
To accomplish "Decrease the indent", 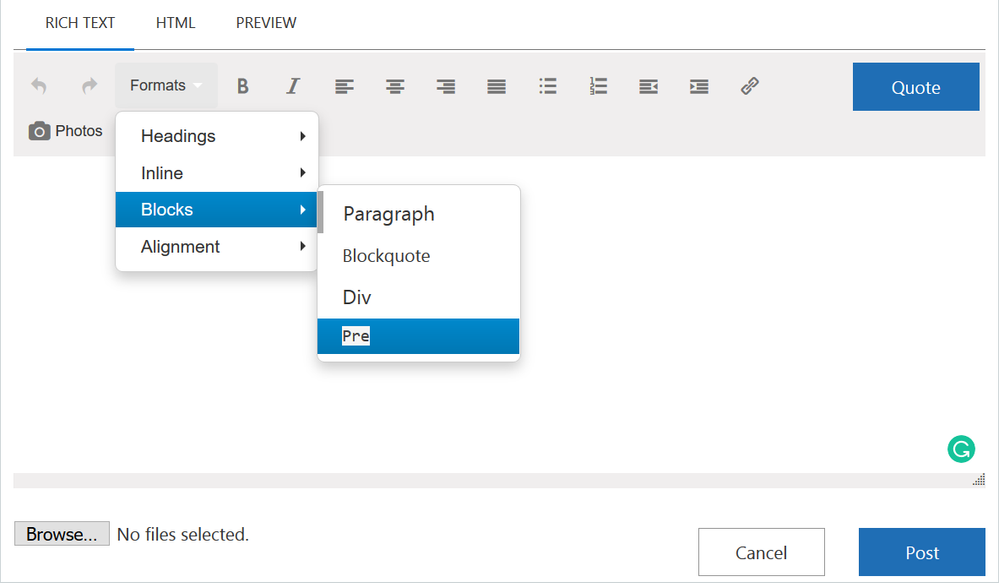I will tap(649, 86).
